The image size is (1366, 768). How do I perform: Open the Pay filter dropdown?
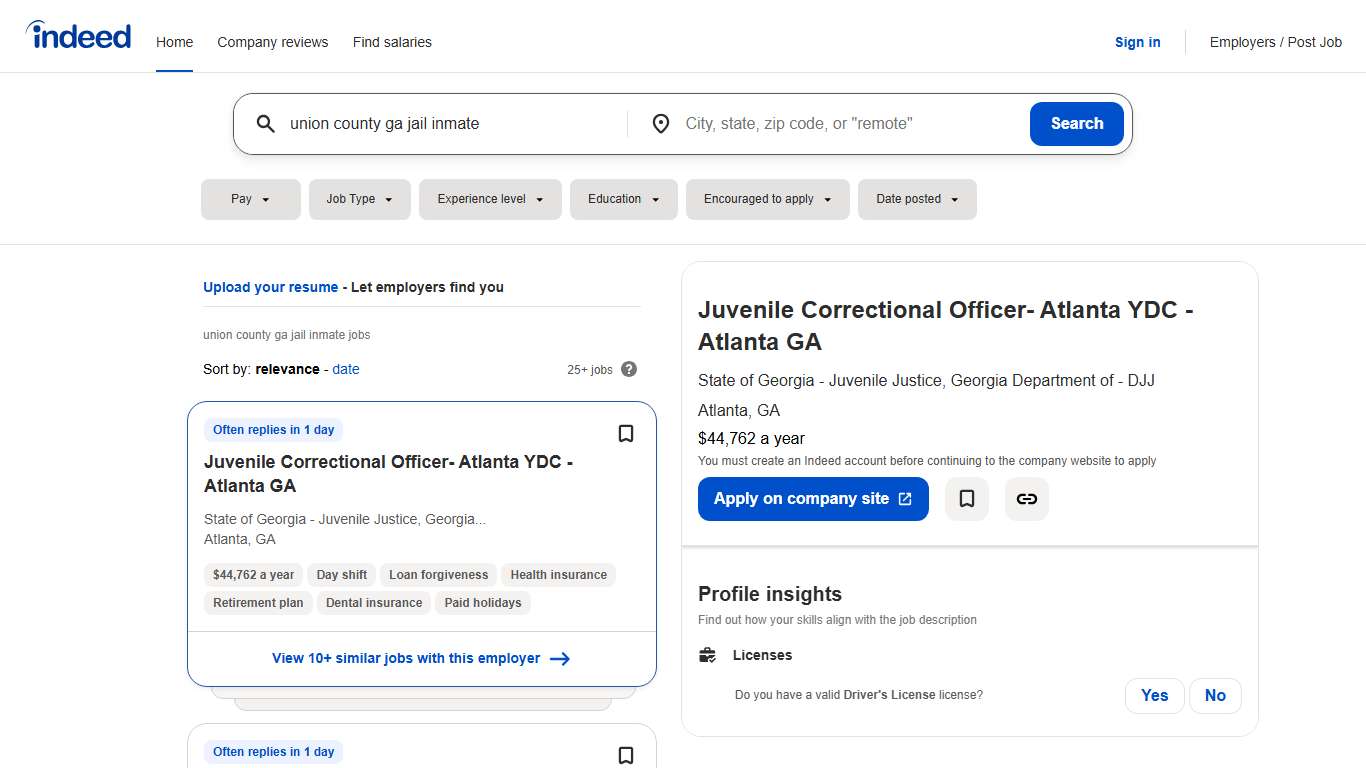coord(250,199)
